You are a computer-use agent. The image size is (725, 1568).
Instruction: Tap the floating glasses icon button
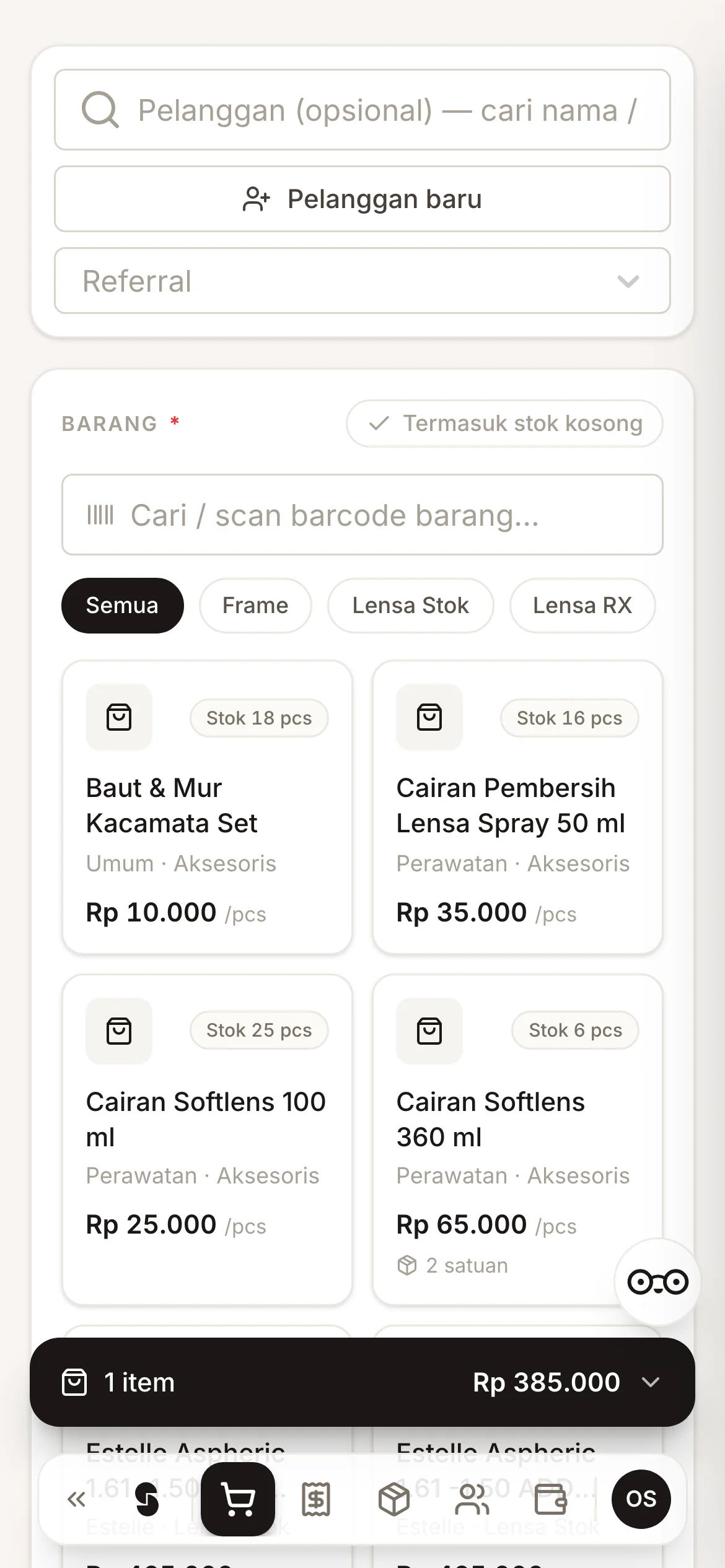click(x=657, y=1282)
